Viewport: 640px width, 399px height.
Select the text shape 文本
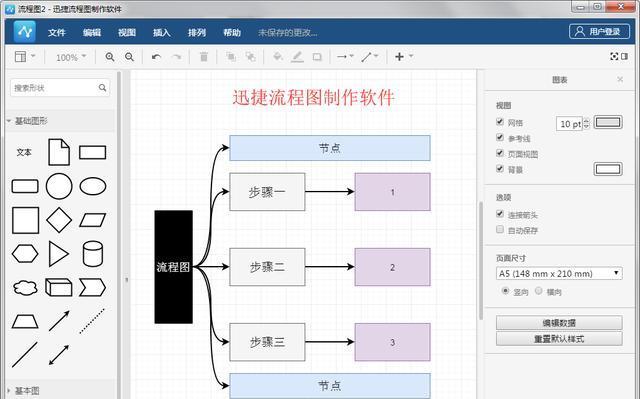pos(24,152)
